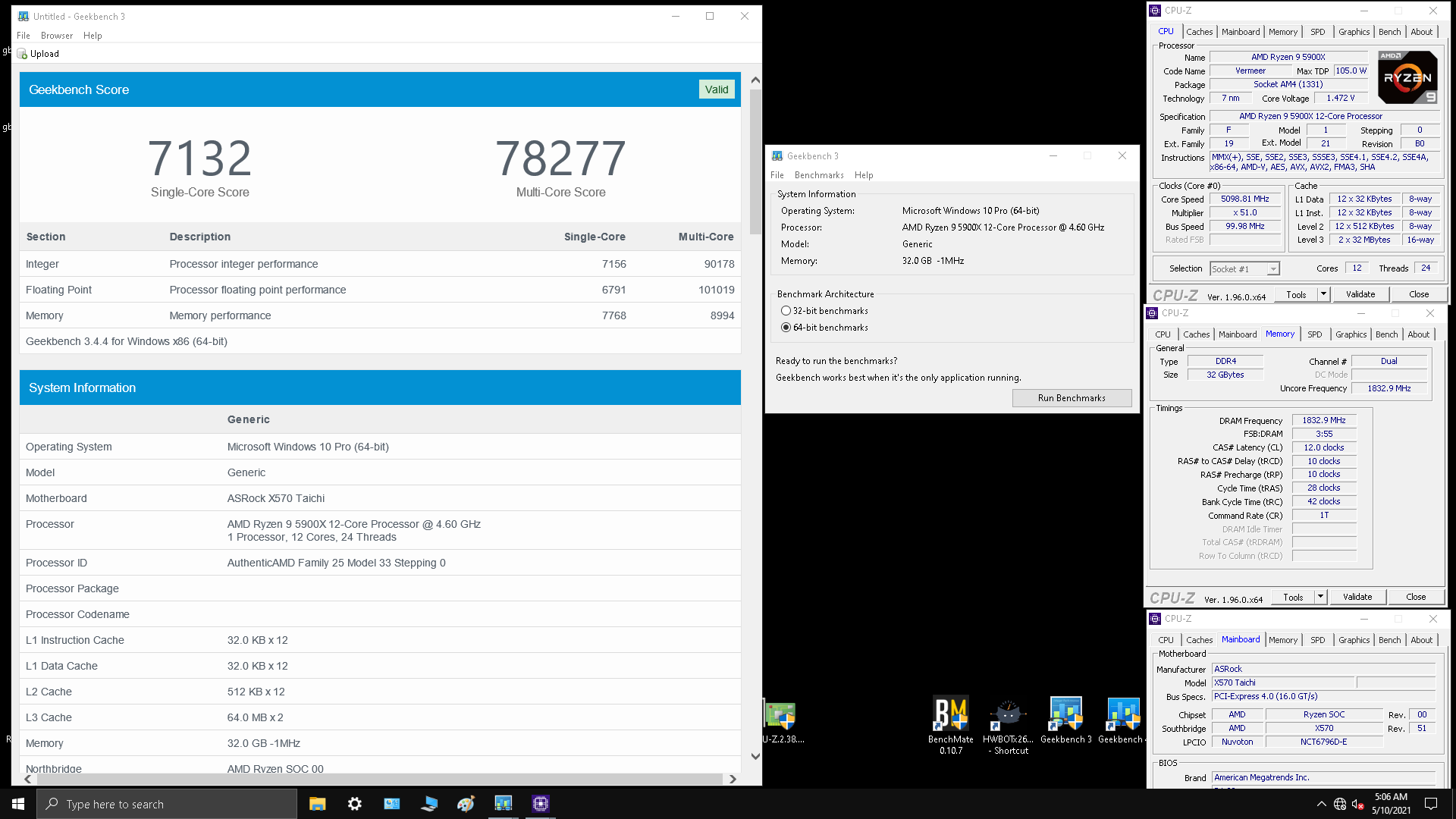Viewport: 1456px width, 819px height.
Task: Click the CPU-Z title icon in the Memory tab window
Action: (x=1152, y=313)
